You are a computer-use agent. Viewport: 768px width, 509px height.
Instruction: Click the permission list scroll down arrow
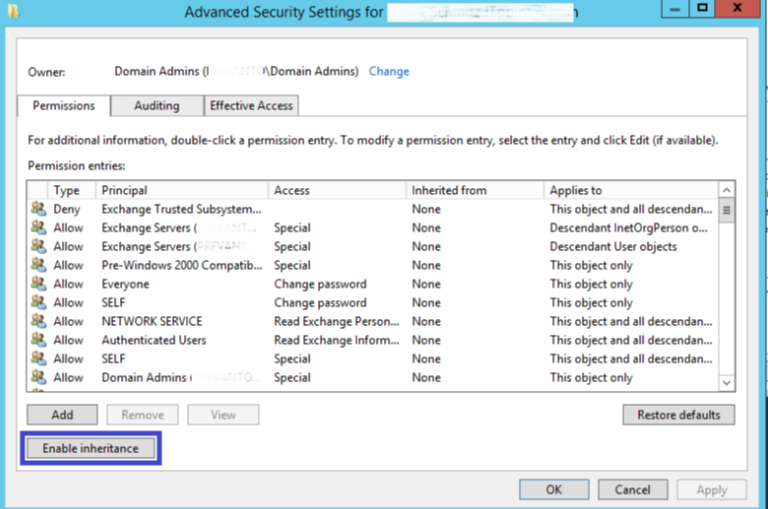pos(727,383)
